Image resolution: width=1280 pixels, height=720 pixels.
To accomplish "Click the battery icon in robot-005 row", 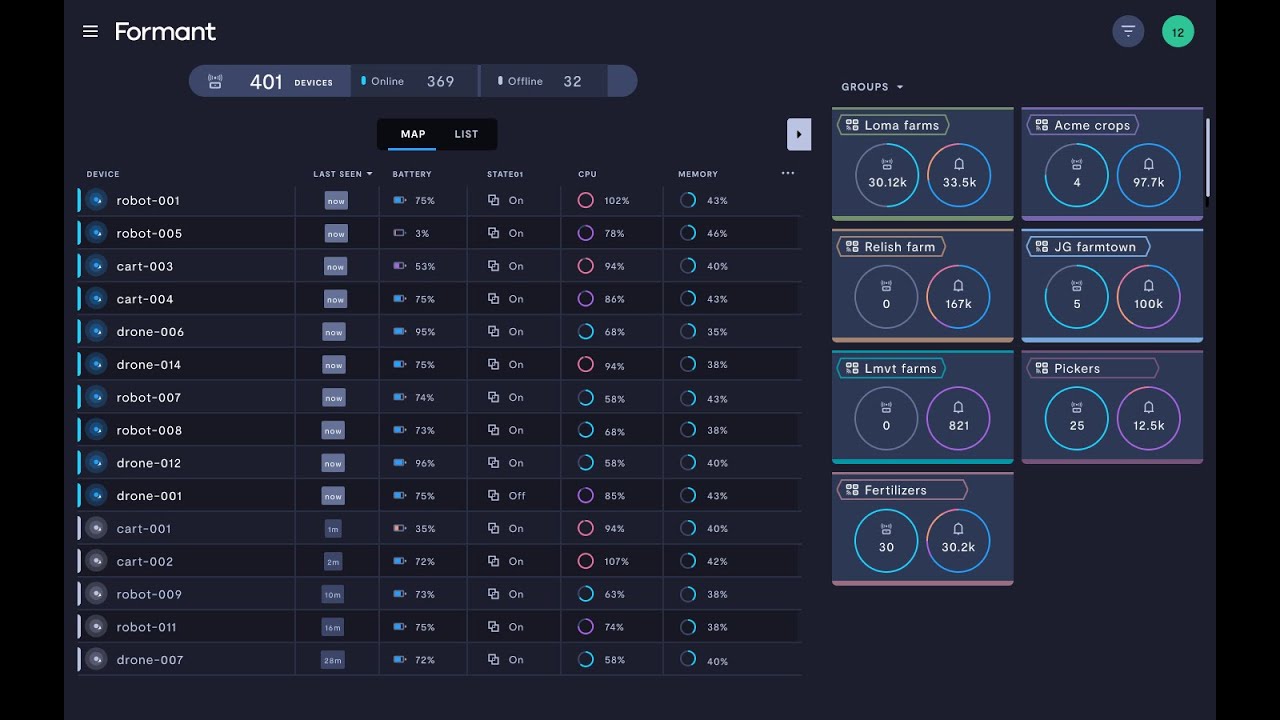I will pyautogui.click(x=400, y=233).
